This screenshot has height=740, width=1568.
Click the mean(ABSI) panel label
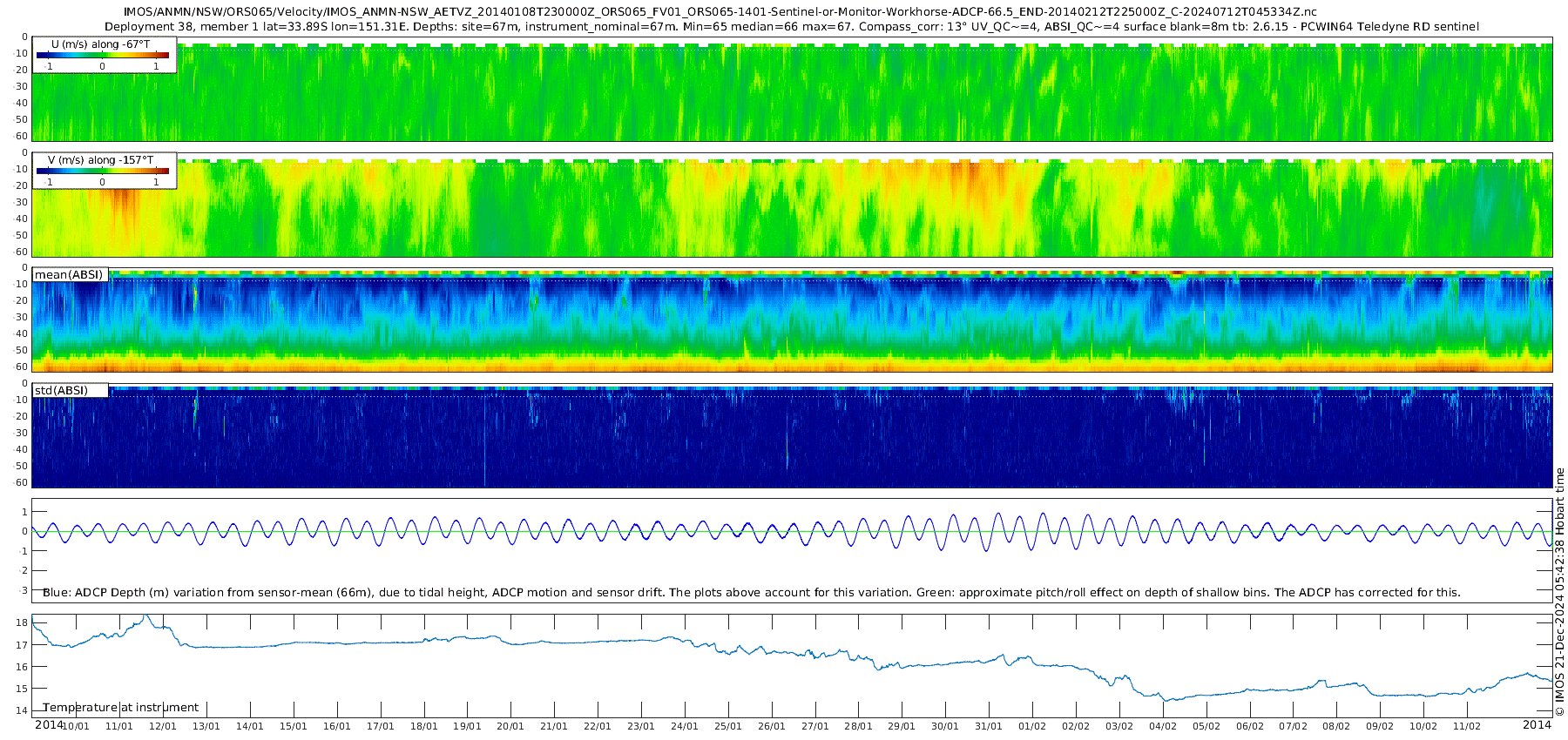pos(69,275)
